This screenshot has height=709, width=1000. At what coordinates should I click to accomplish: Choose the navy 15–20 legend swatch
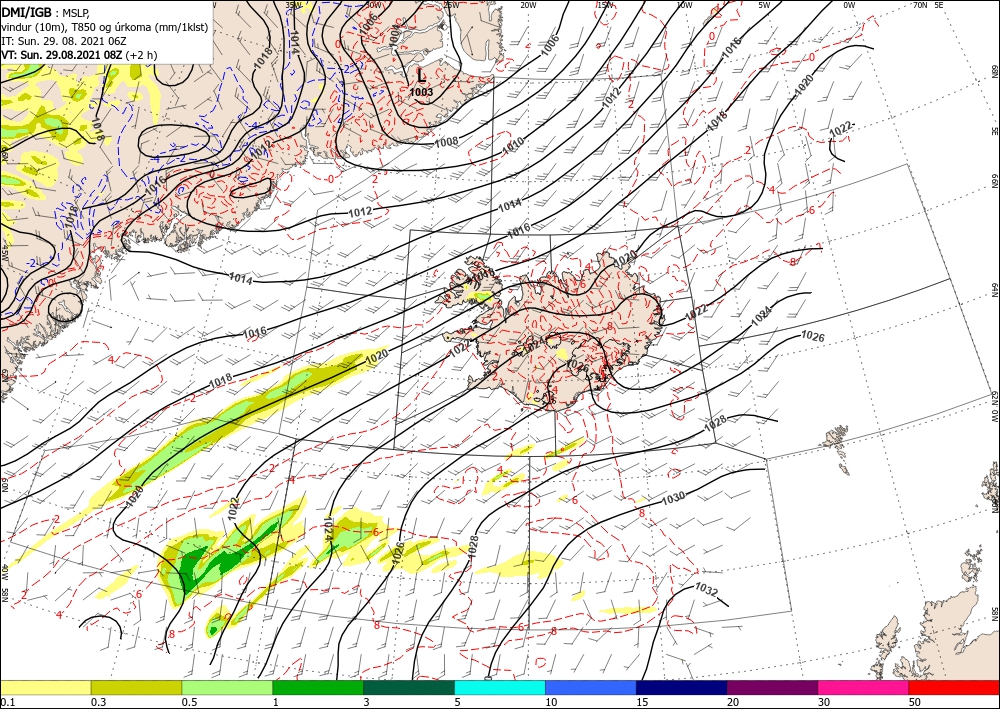pyautogui.click(x=682, y=687)
